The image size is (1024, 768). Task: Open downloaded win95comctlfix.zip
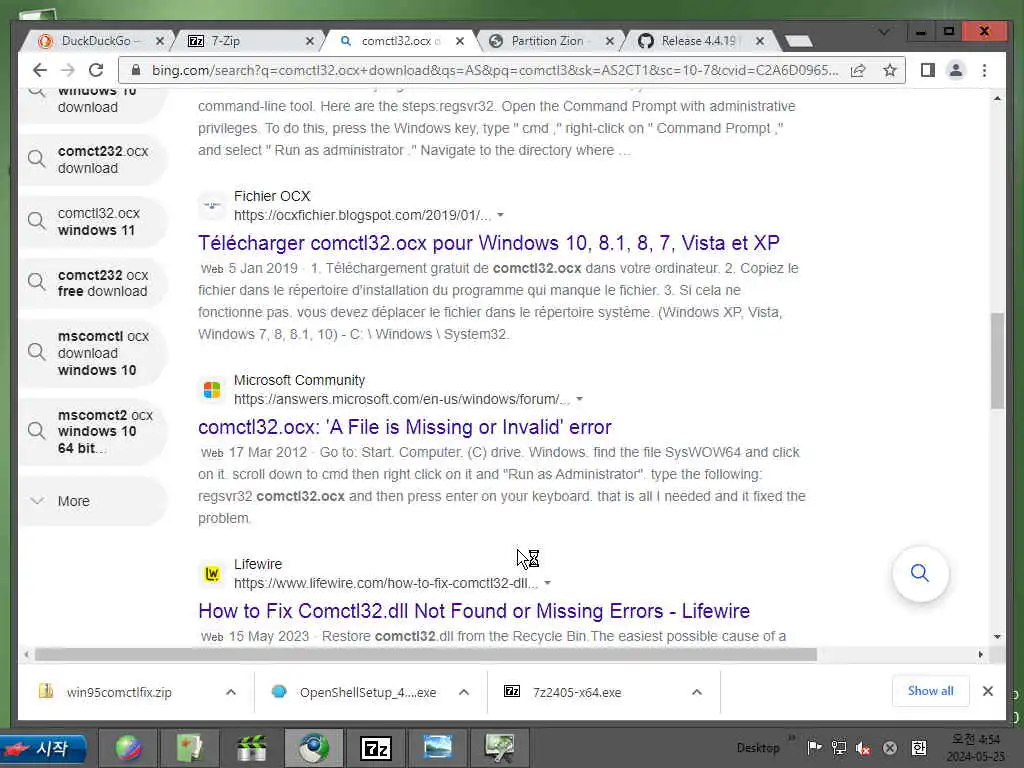click(x=119, y=693)
